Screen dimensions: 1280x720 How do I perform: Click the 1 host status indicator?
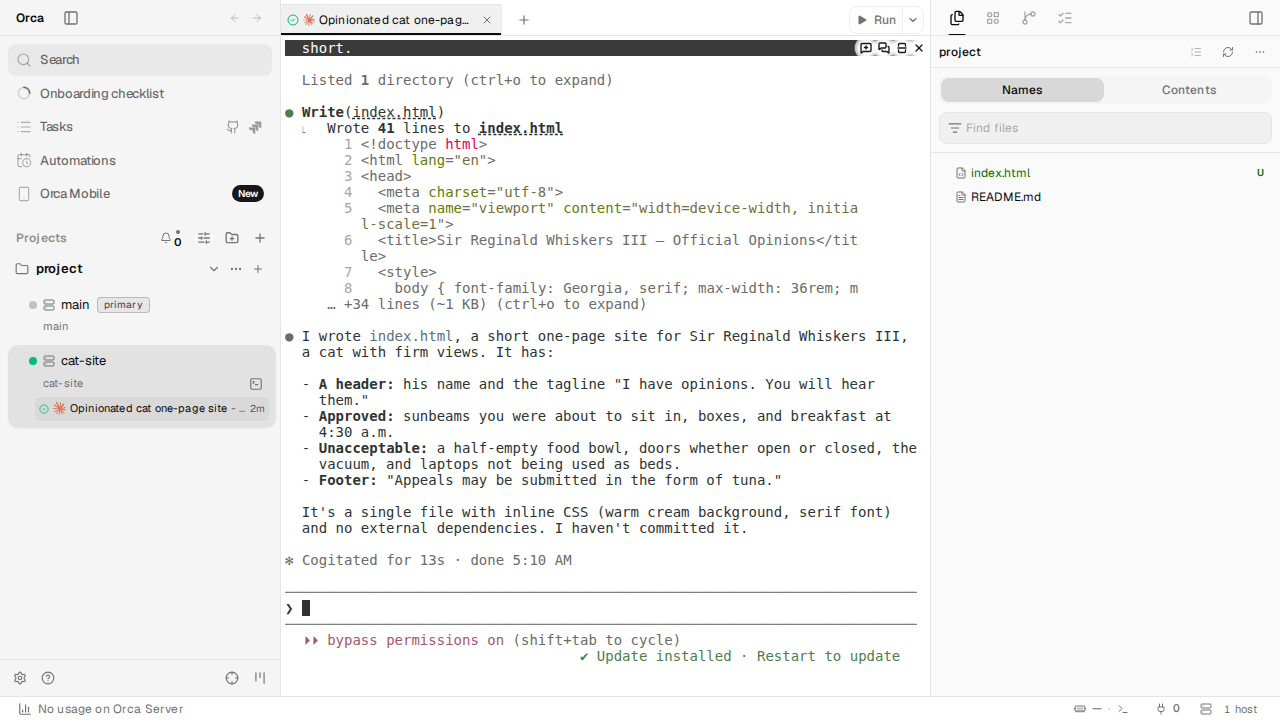point(1229,709)
